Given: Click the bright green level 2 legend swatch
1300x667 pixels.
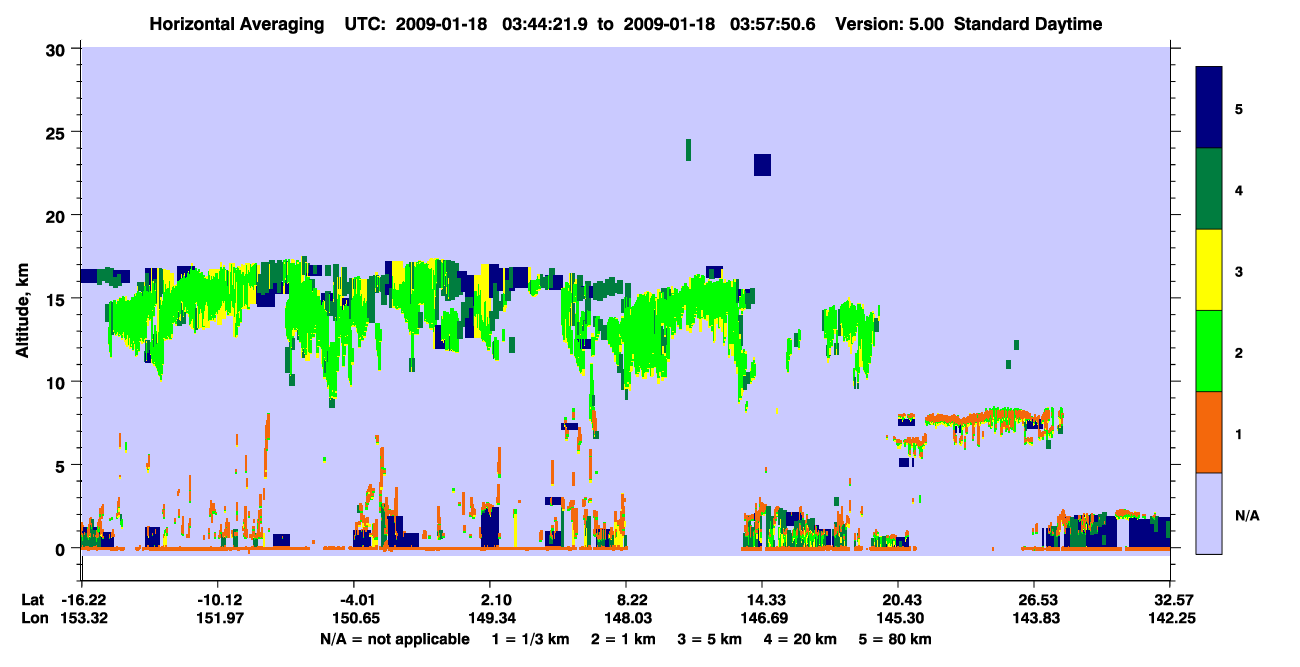Looking at the screenshot, I should pos(1209,351).
